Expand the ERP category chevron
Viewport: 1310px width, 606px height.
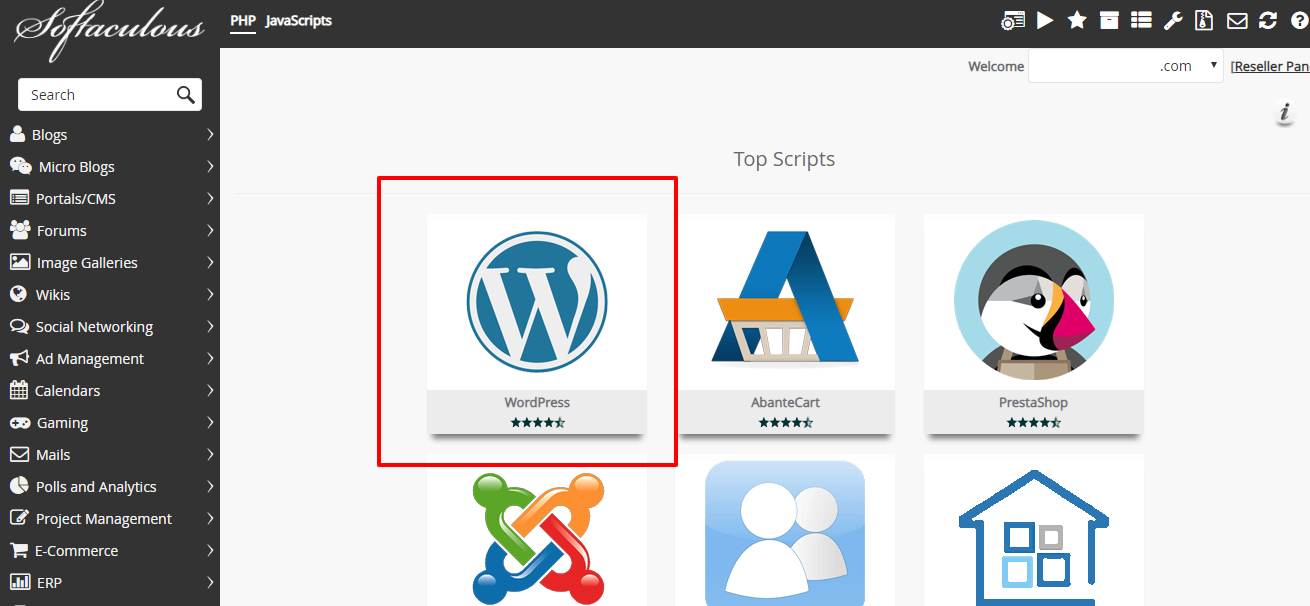210,582
